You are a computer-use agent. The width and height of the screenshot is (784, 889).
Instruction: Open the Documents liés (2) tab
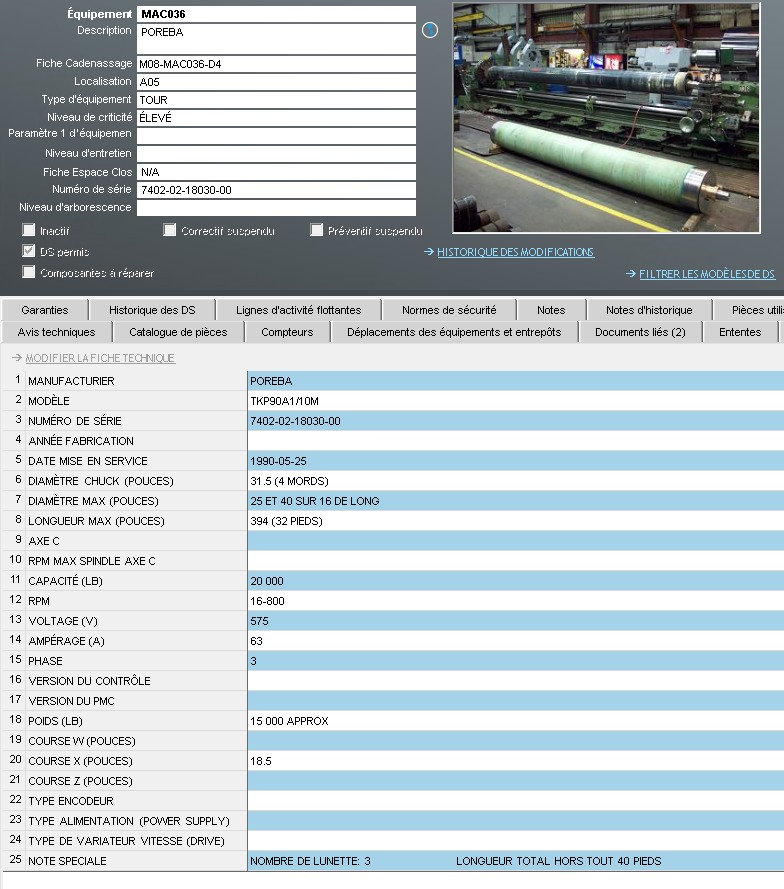[640, 332]
